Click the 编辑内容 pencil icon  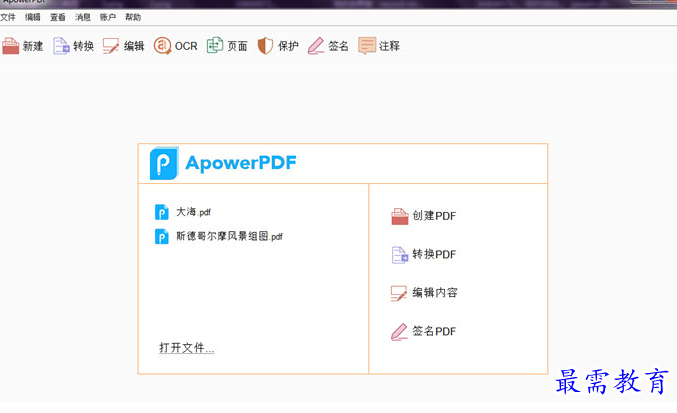[x=399, y=293]
